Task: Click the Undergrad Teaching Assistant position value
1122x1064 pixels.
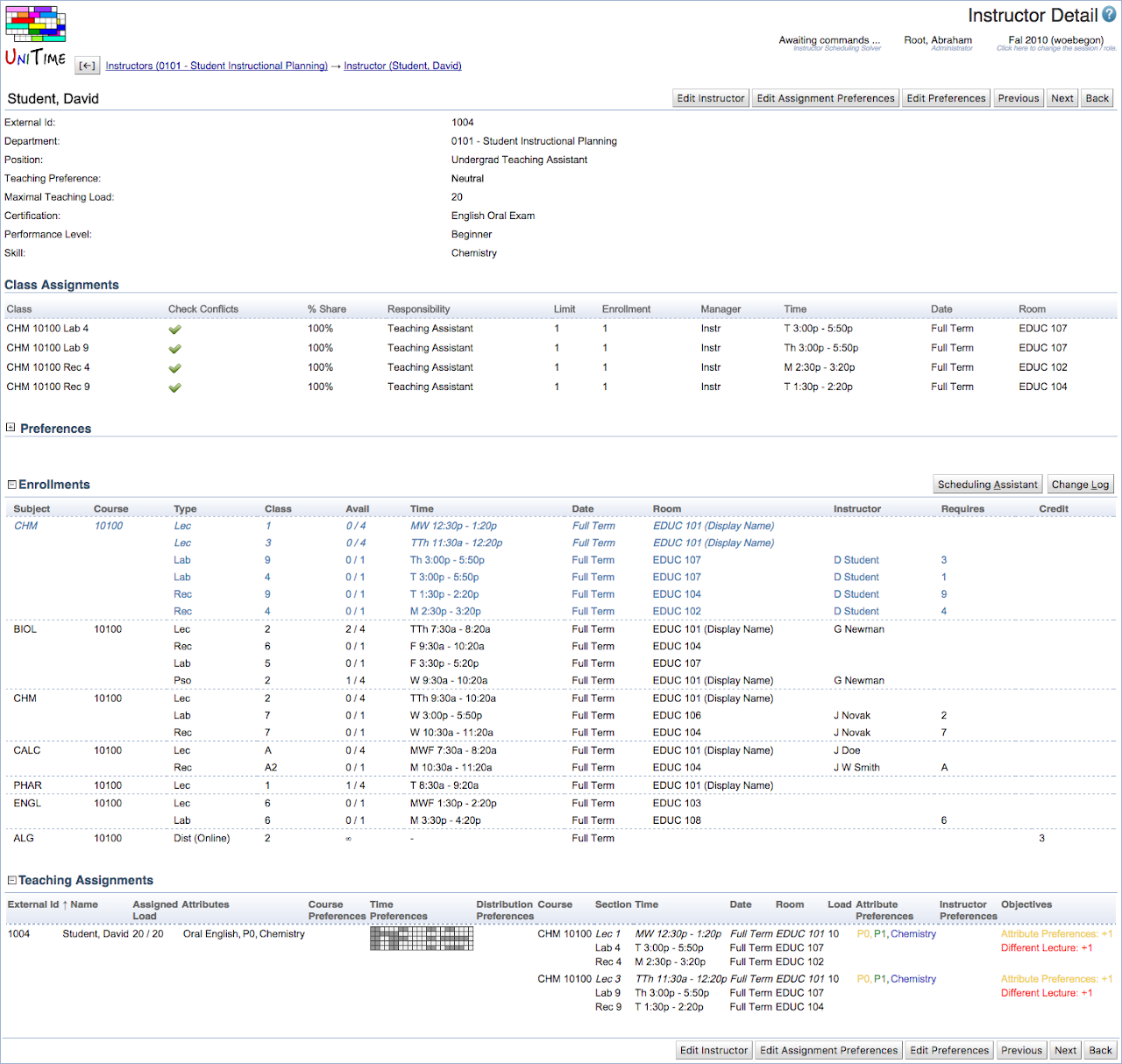Action: point(519,160)
